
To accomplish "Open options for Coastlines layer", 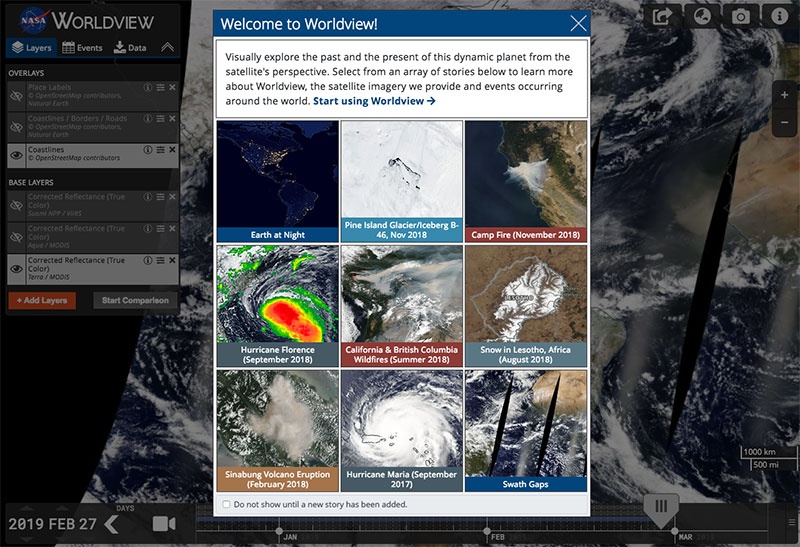I will coord(160,150).
